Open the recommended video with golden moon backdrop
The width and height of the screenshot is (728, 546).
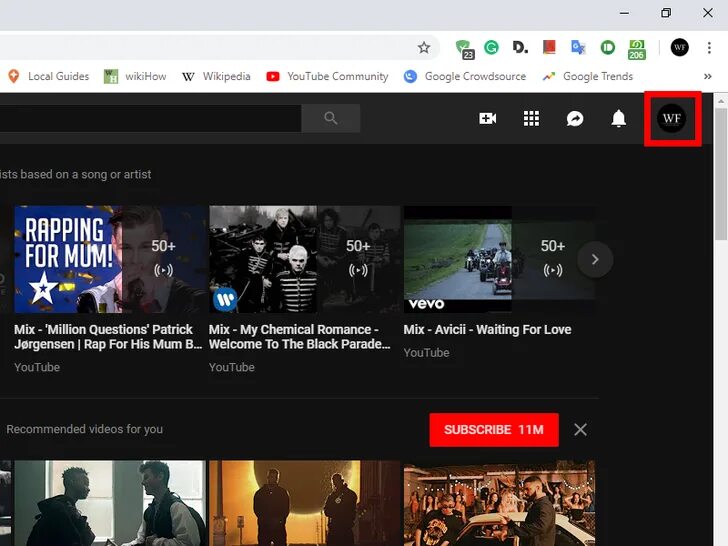point(305,503)
